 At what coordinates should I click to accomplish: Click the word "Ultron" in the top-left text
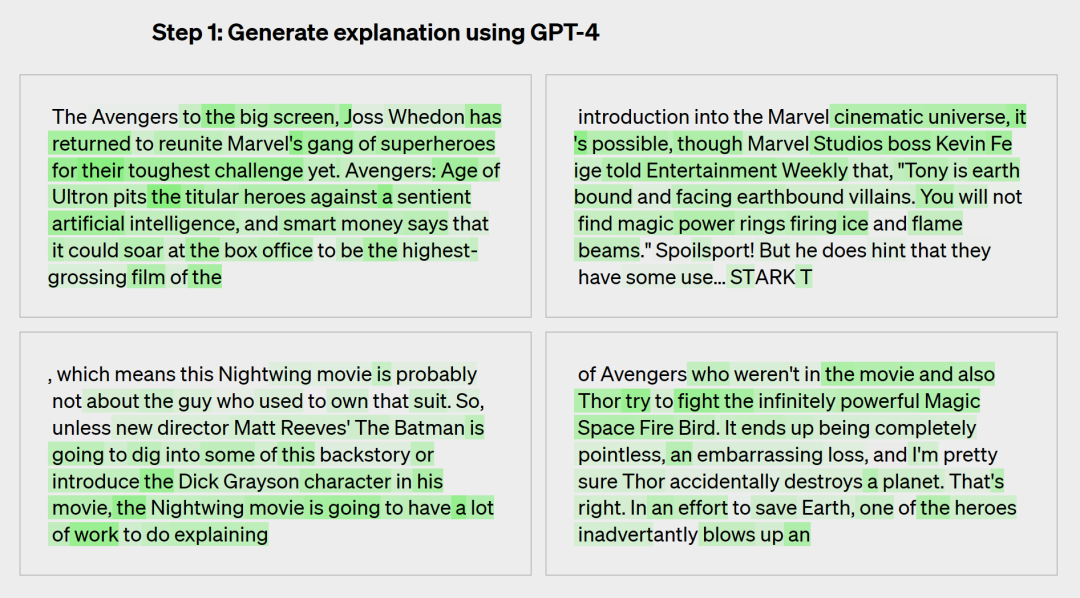(80, 197)
